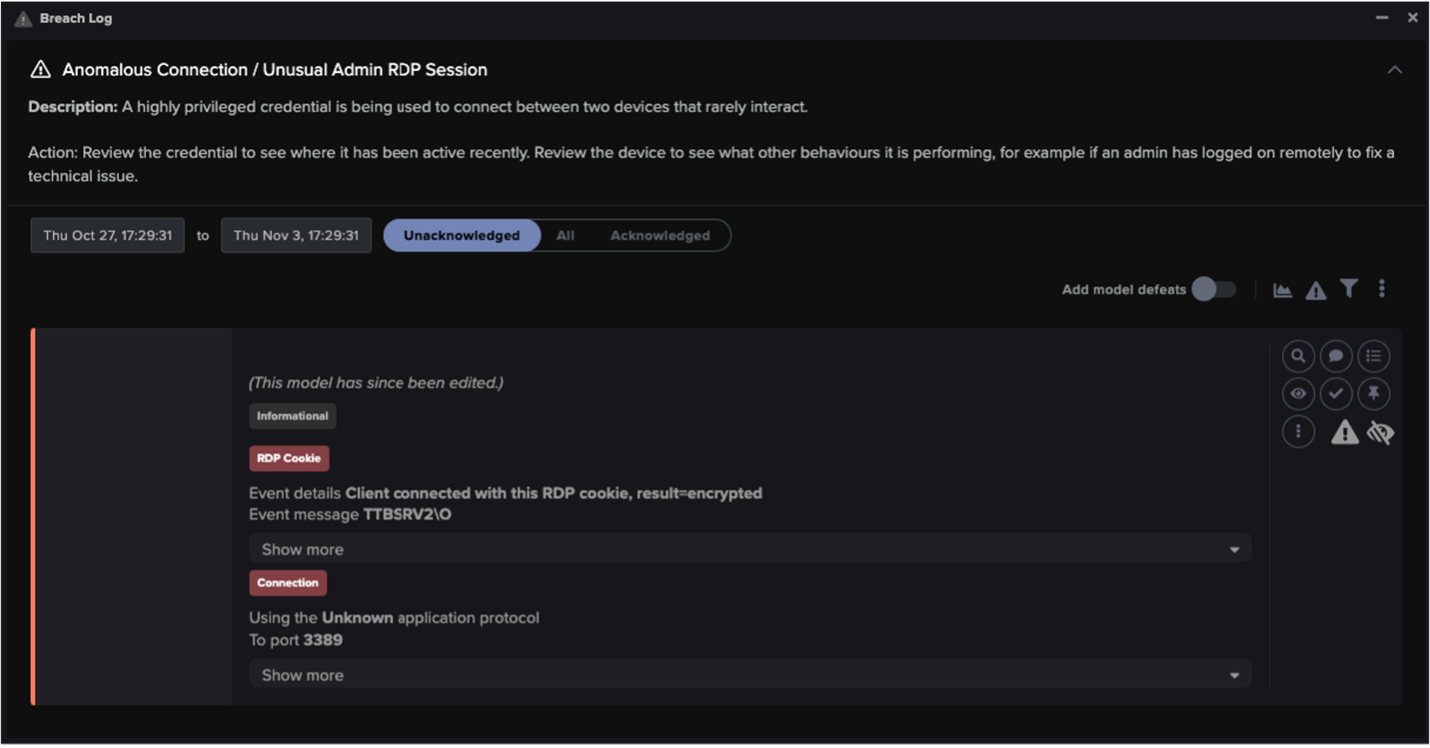
Task: Open the magnifying glass search icon on the breach entry
Action: pyautogui.click(x=1298, y=355)
